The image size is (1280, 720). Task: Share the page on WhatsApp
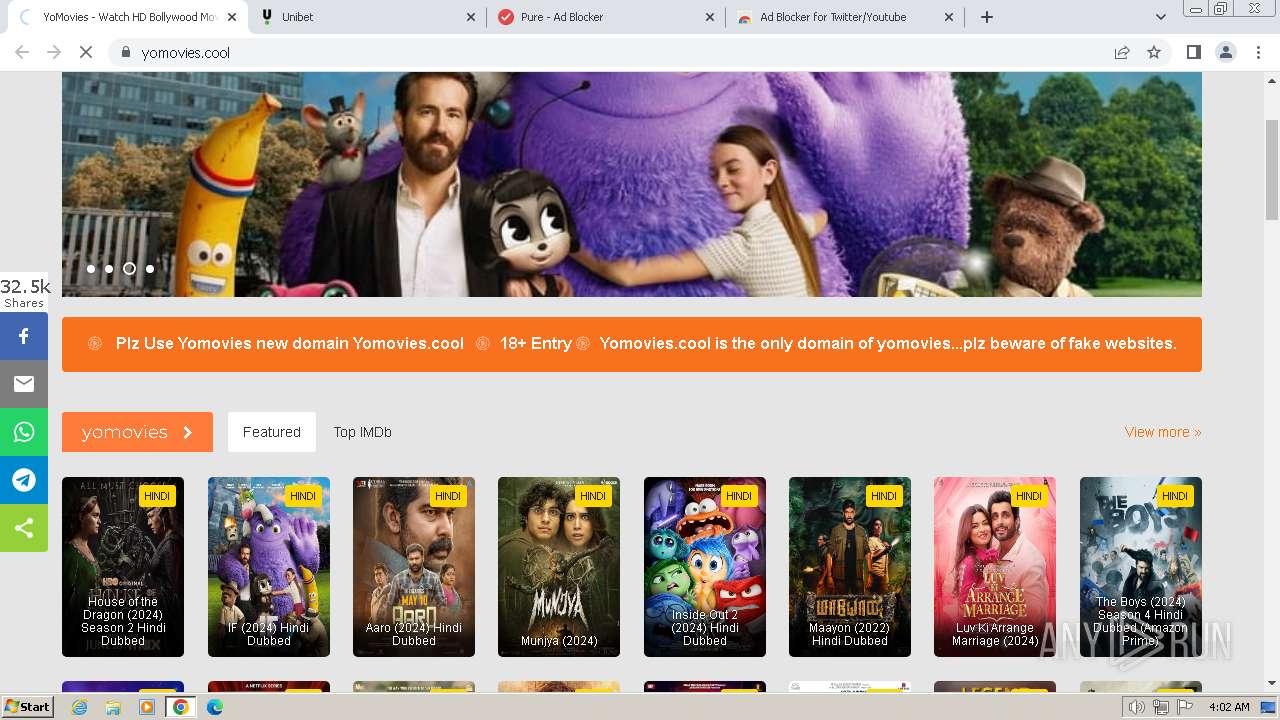[x=24, y=432]
